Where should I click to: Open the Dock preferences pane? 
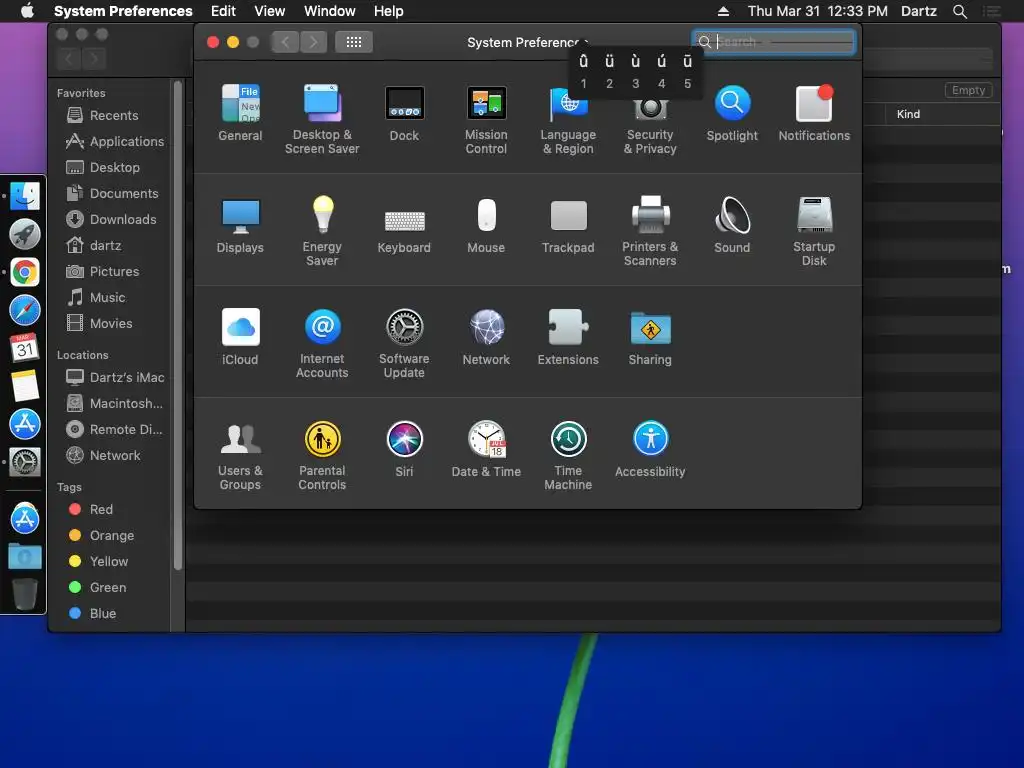point(404,113)
